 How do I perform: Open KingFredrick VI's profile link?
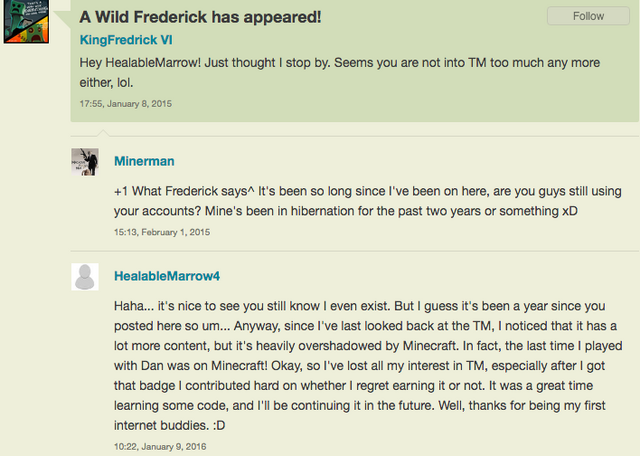pyautogui.click(x=126, y=40)
